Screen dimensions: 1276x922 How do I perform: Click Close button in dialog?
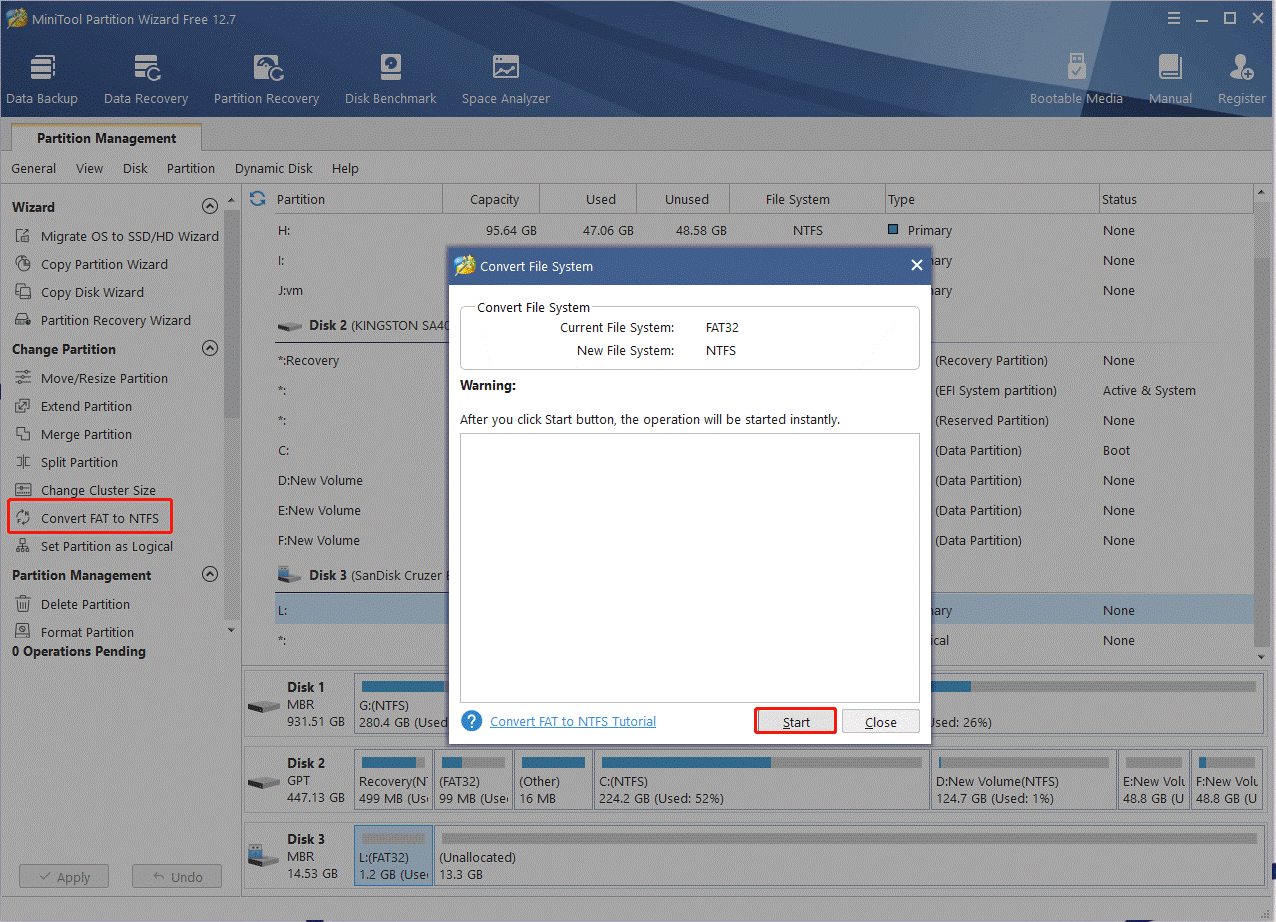(x=881, y=721)
